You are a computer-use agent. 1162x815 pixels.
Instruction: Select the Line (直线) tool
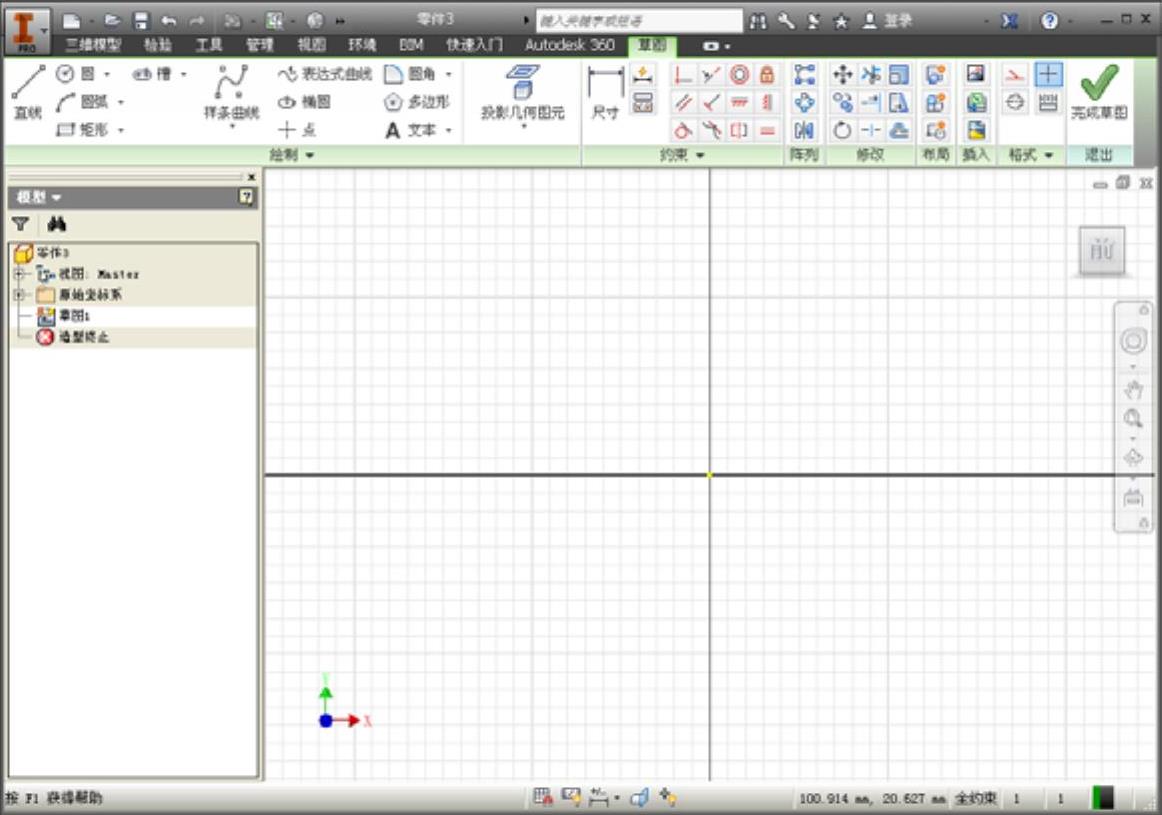click(27, 92)
